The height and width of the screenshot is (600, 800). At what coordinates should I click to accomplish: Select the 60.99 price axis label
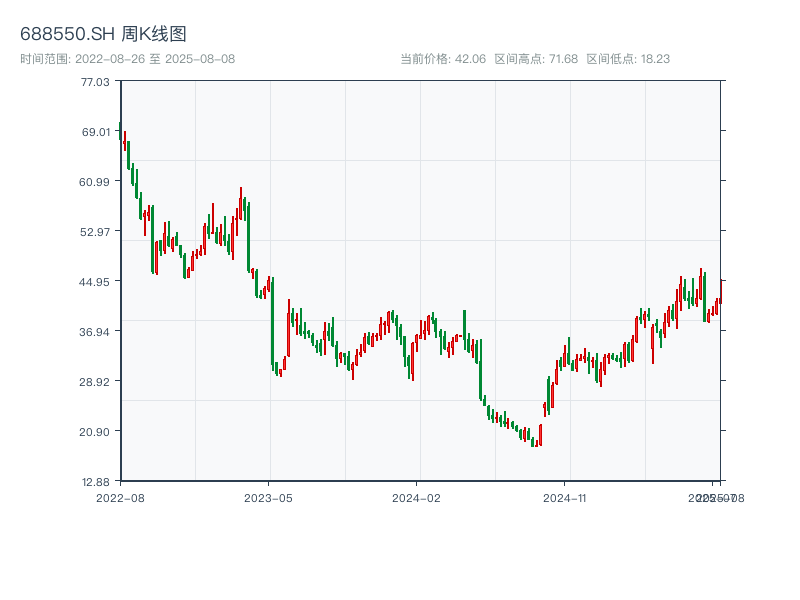pyautogui.click(x=96, y=182)
